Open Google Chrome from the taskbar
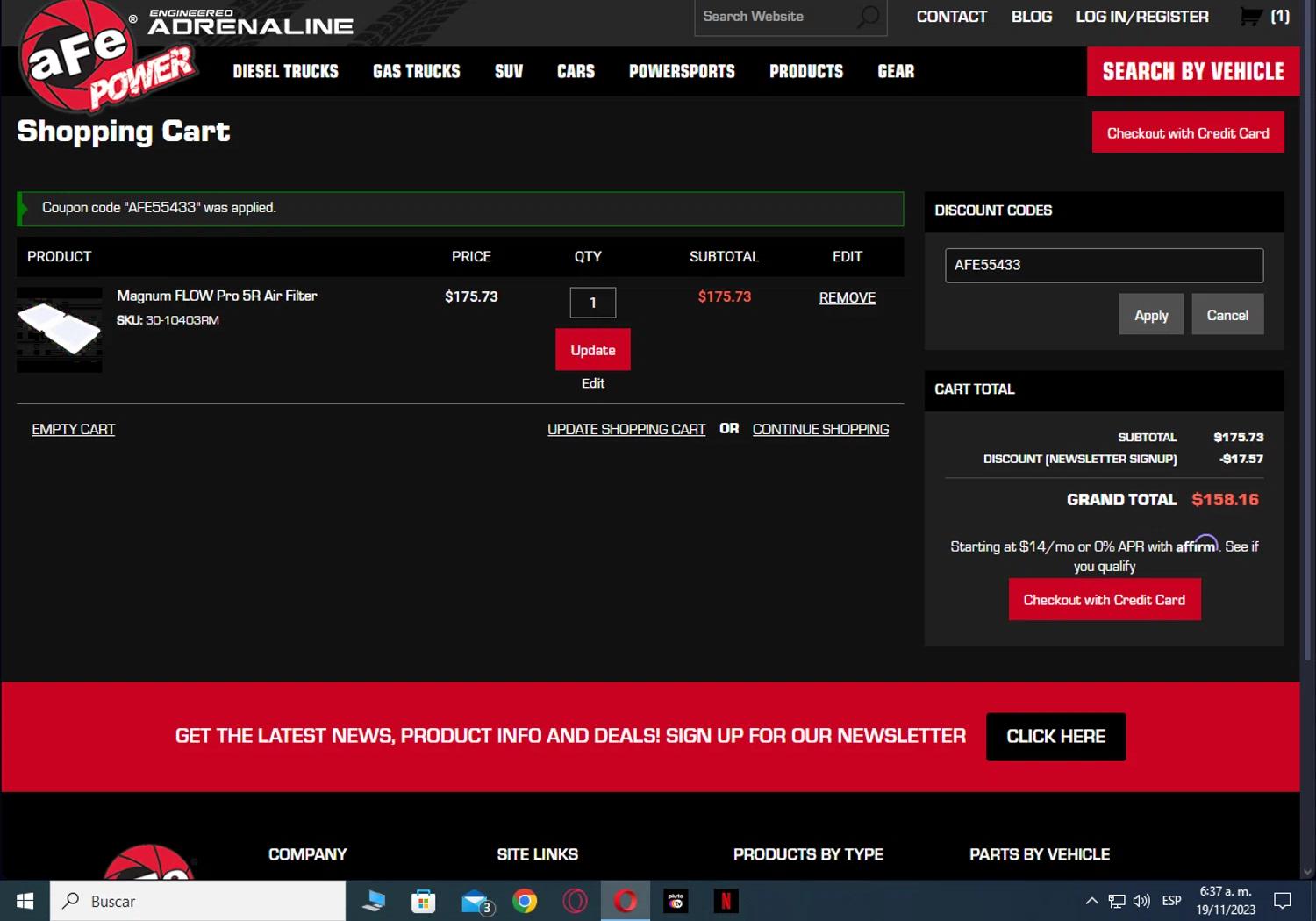 point(525,901)
